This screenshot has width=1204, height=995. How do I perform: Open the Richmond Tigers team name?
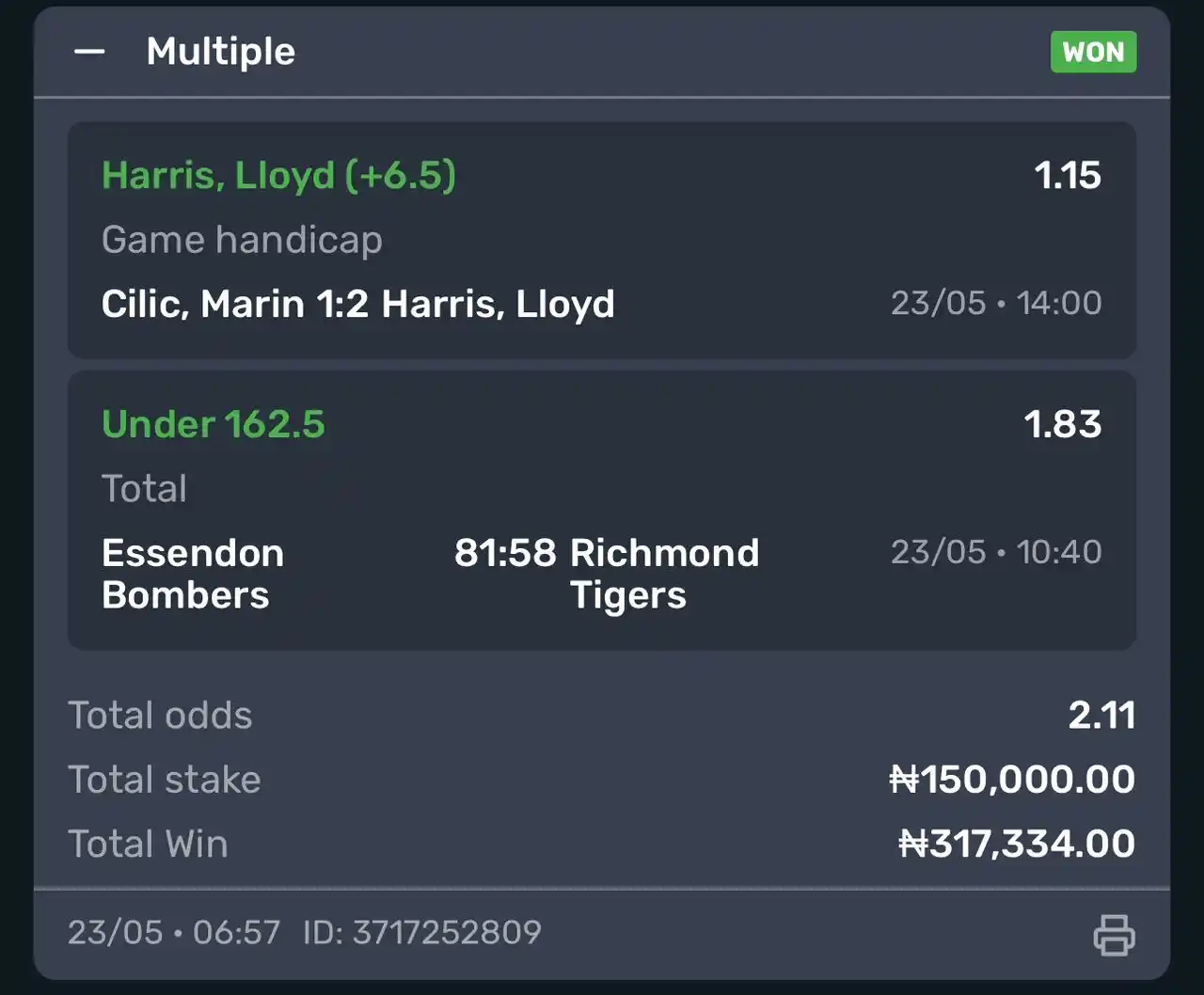click(x=664, y=574)
